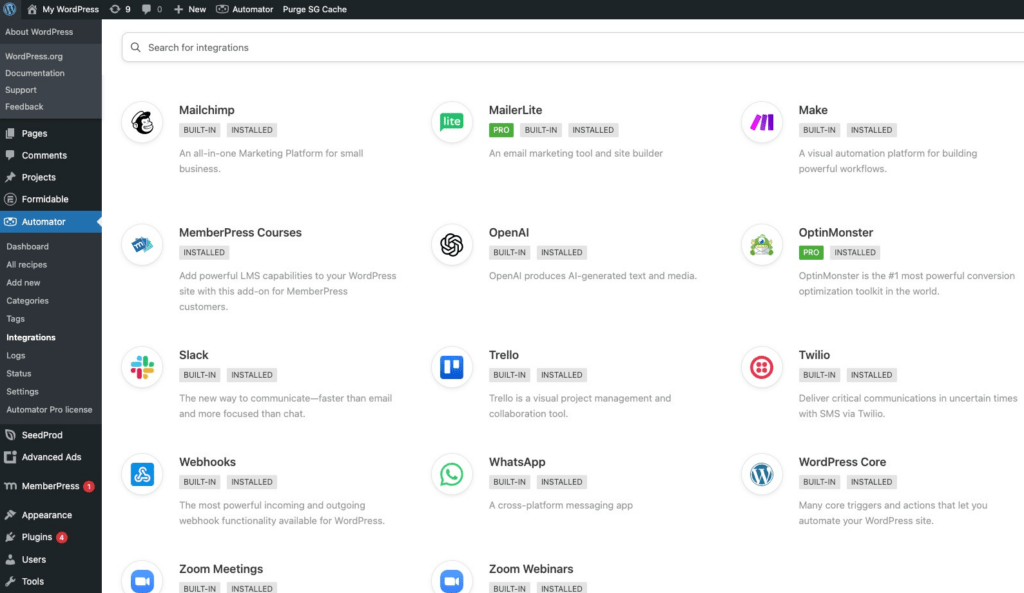1024x593 pixels.
Task: Select the Trello board icon
Action: pos(452,368)
